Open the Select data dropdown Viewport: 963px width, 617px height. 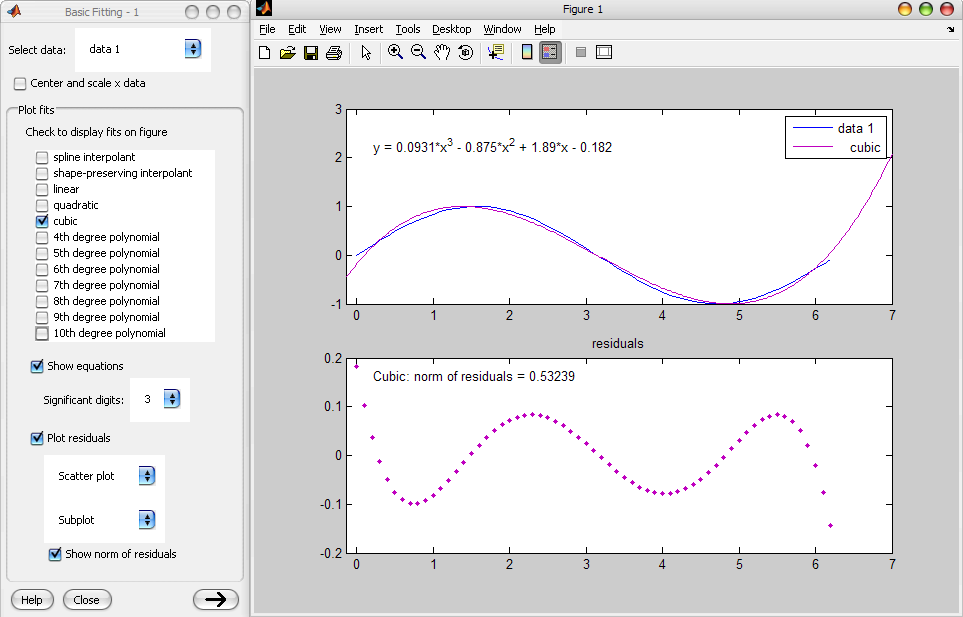[193, 49]
